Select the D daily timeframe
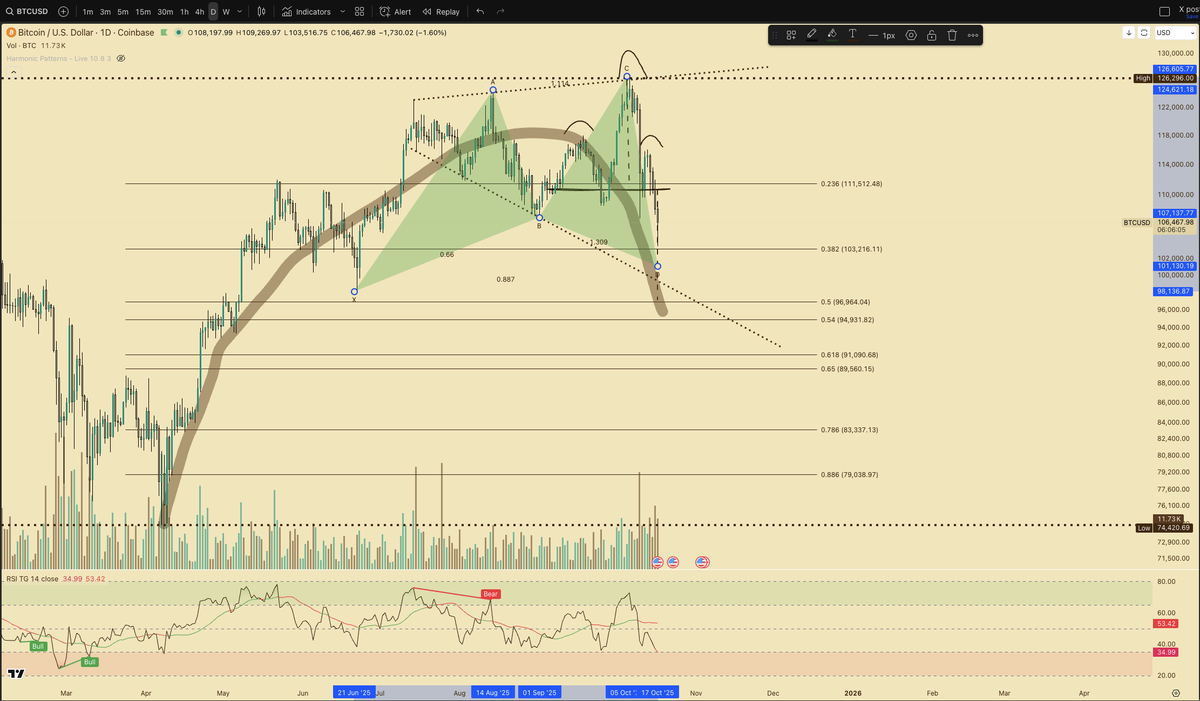Screen dimensions: 1200x701 coord(213,12)
